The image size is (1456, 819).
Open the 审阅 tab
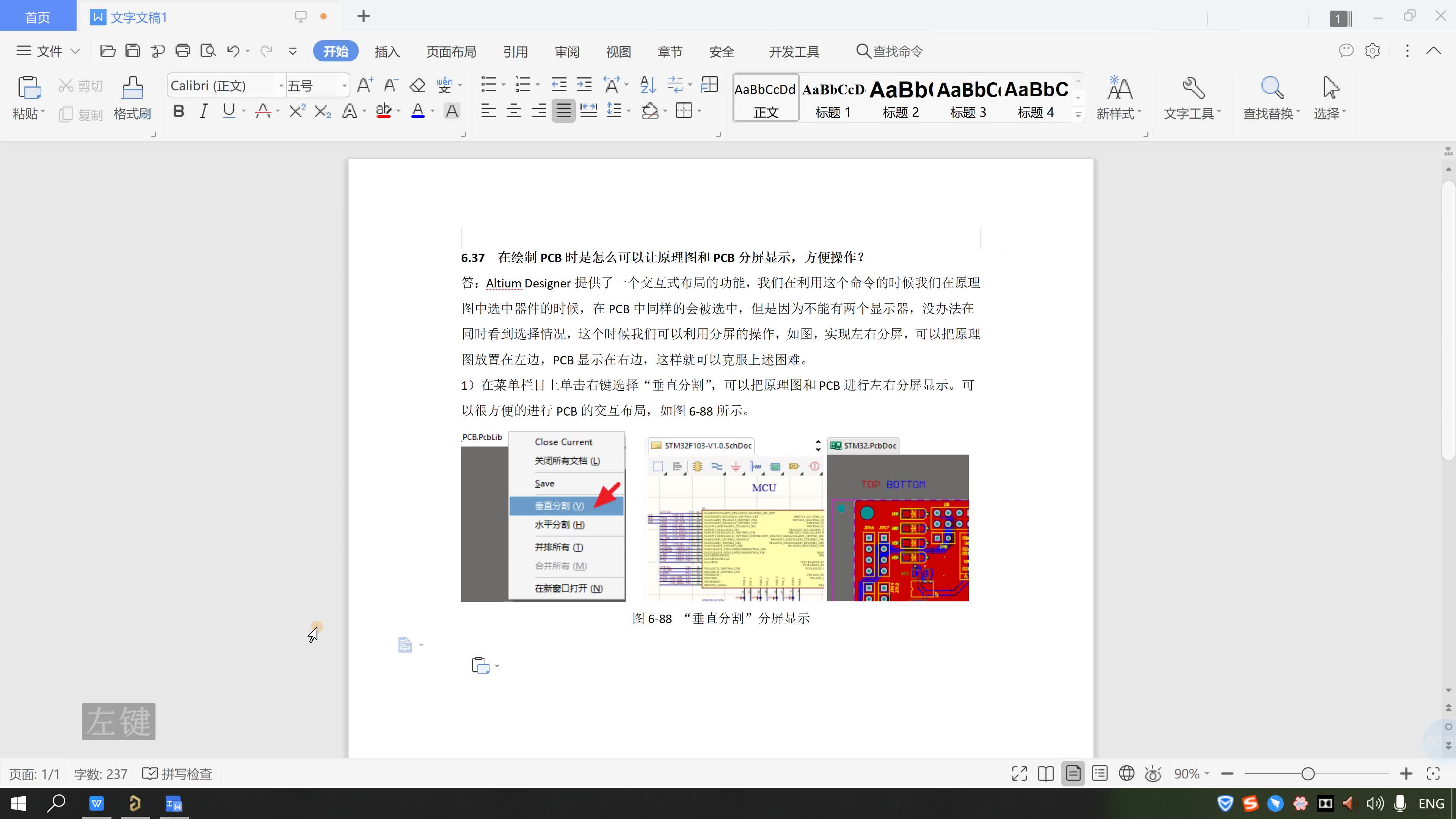(x=567, y=52)
